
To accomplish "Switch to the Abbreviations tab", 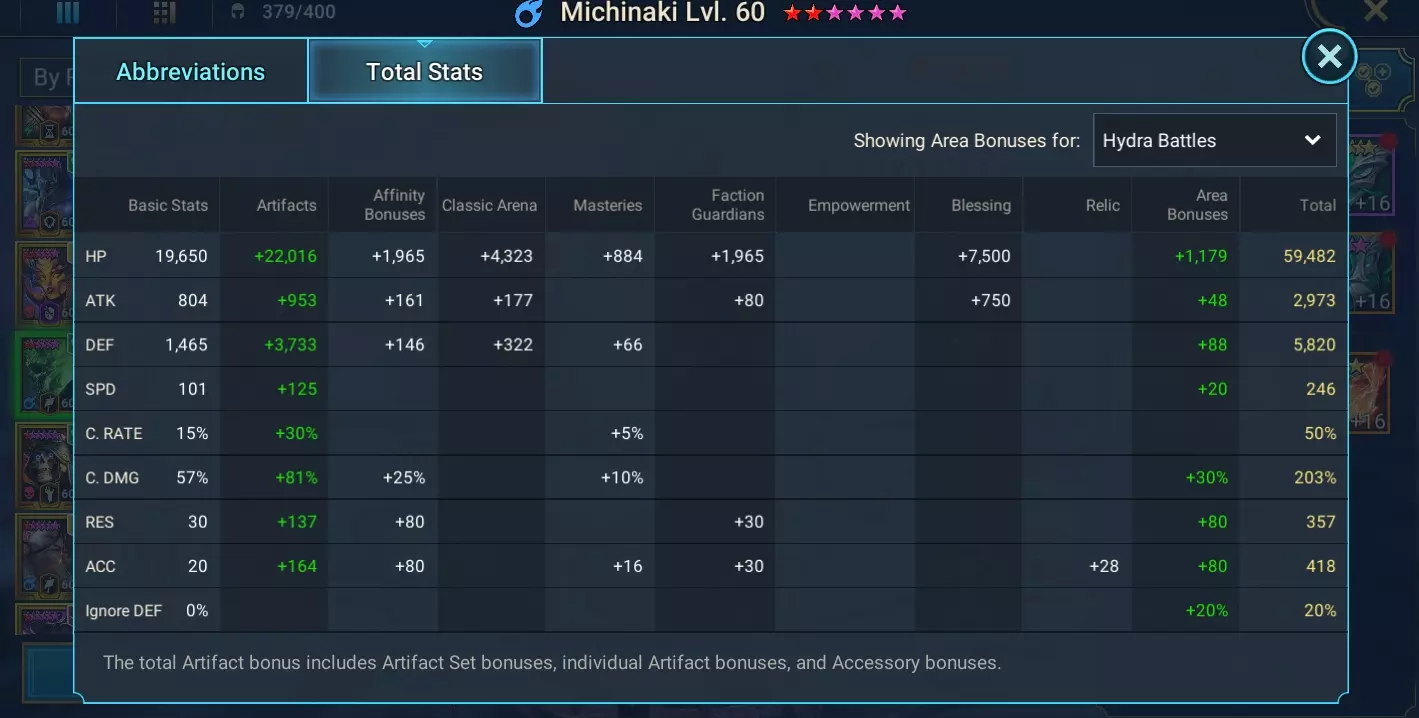I will pyautogui.click(x=191, y=71).
